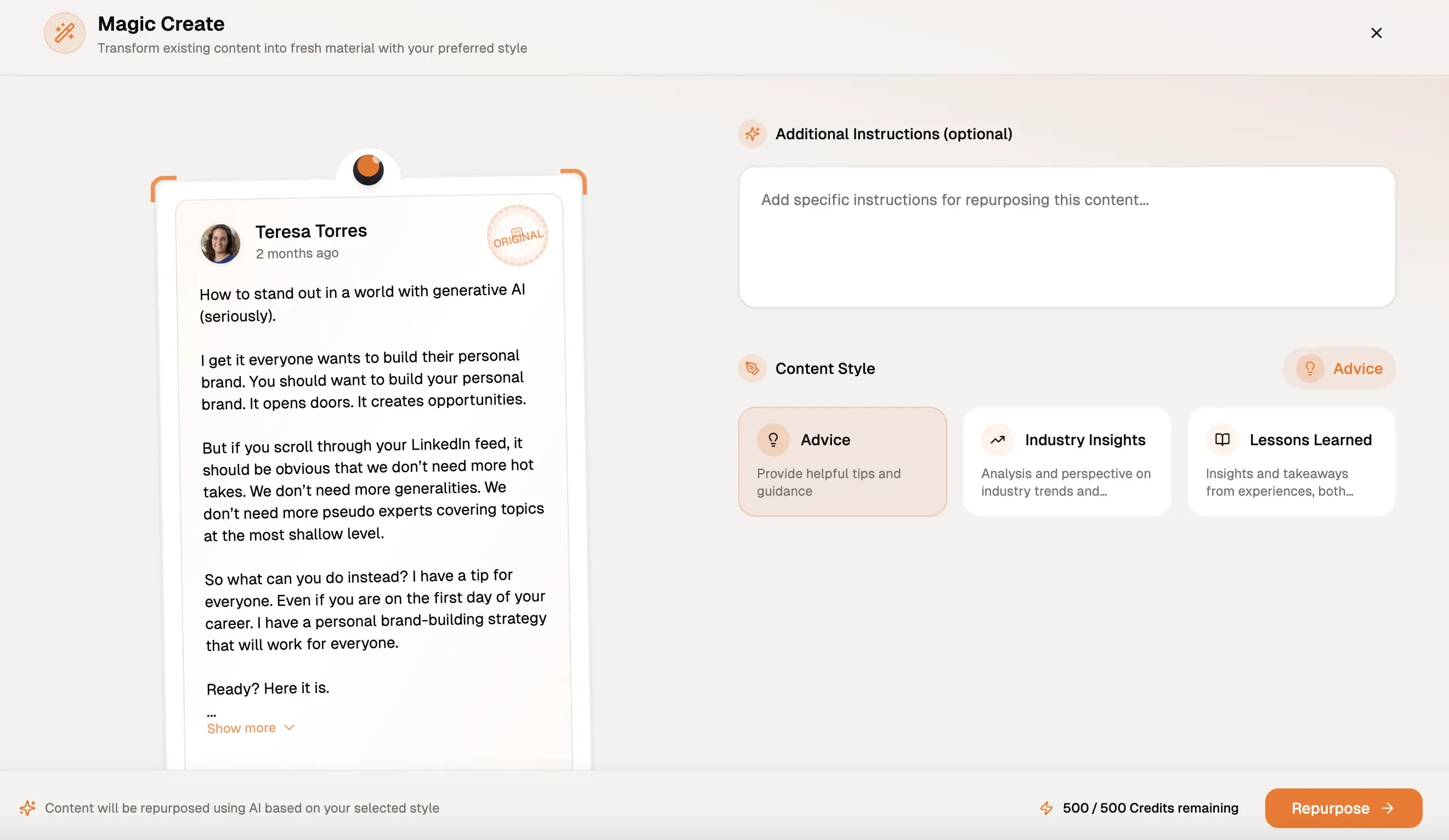Click the Show more chevron arrow
This screenshot has height=840, width=1449.
pyautogui.click(x=289, y=727)
